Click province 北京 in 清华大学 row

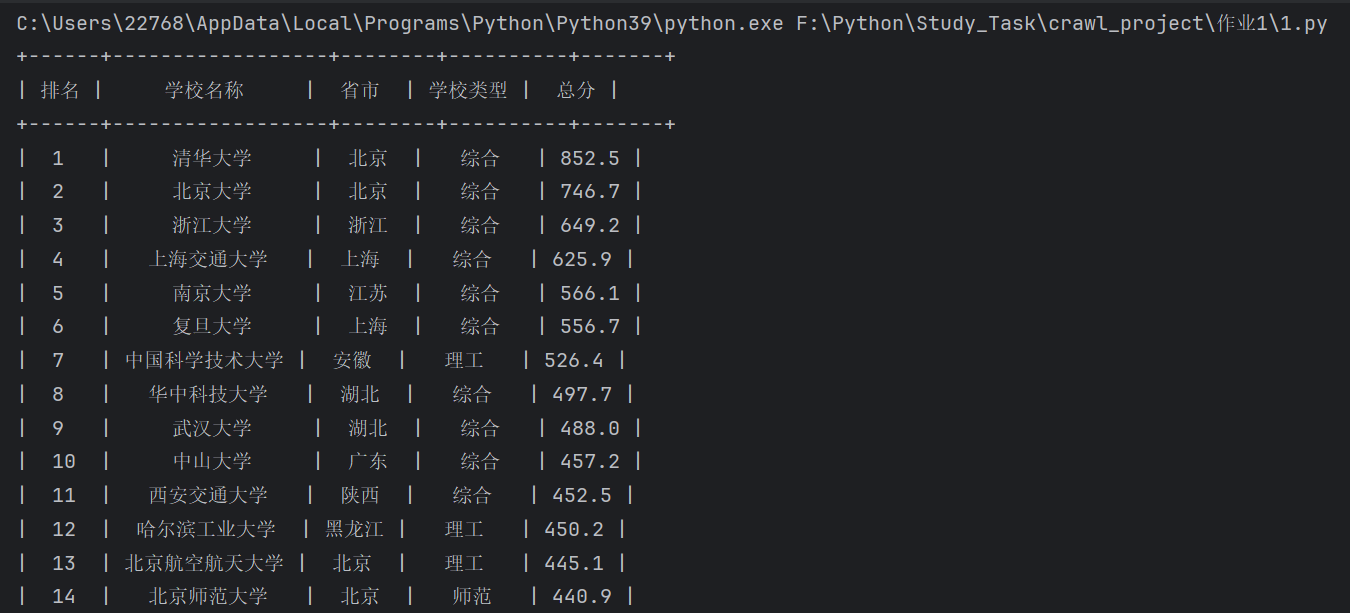pos(368,158)
